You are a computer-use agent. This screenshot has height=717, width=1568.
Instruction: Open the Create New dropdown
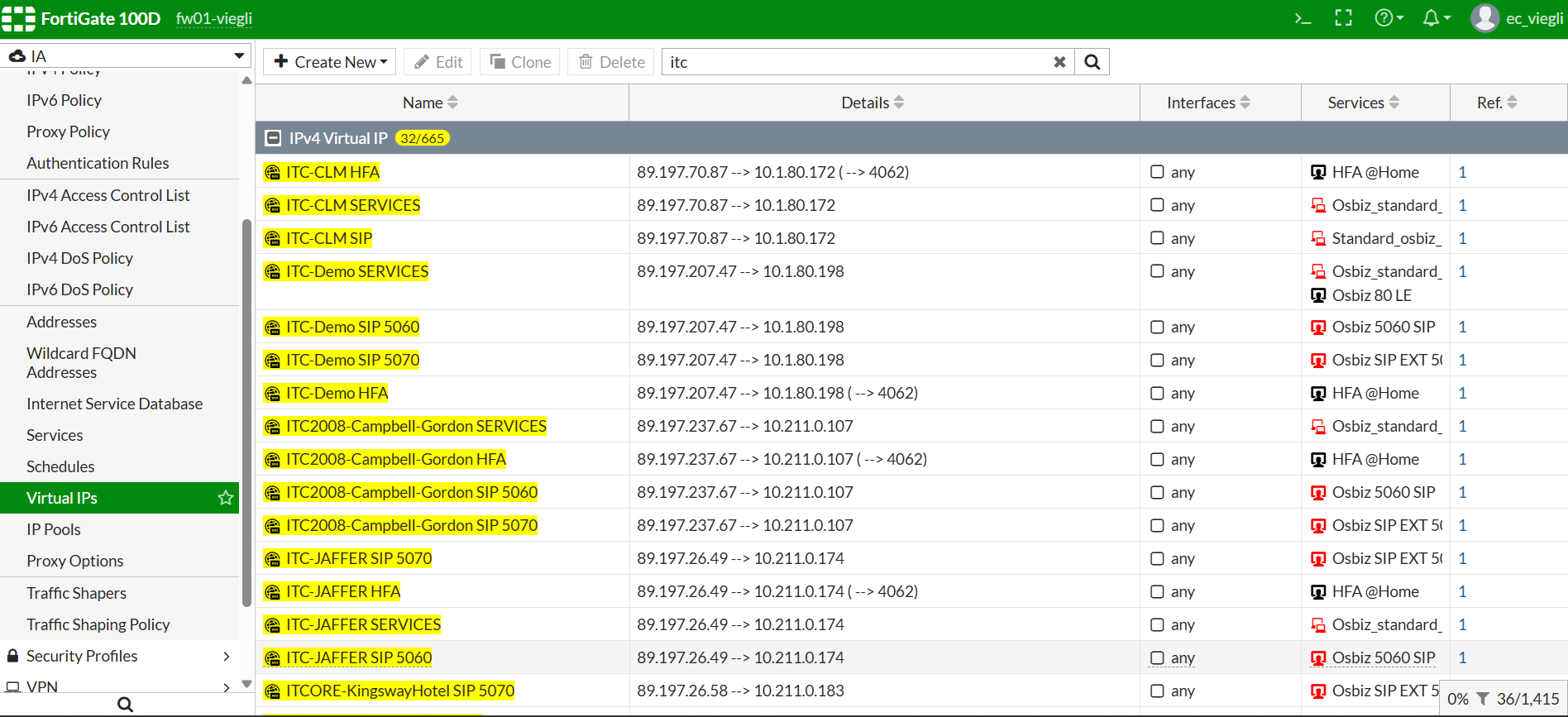(x=330, y=62)
